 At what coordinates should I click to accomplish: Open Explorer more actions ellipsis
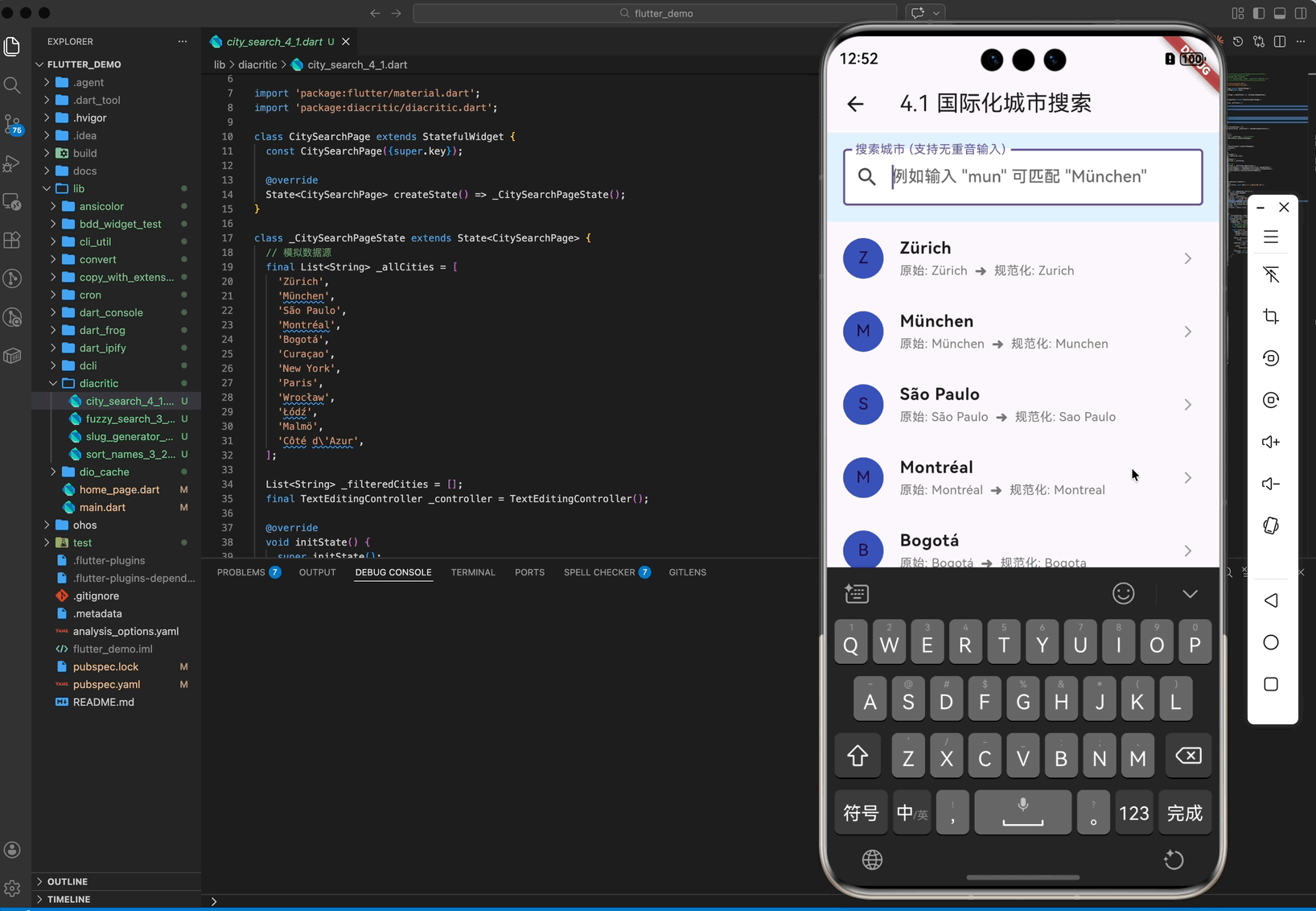[x=183, y=41]
